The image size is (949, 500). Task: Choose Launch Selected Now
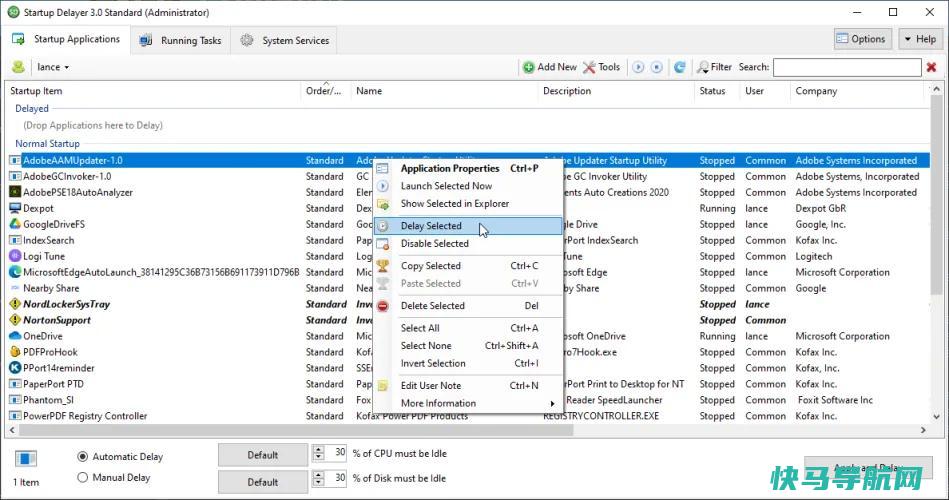(468, 186)
